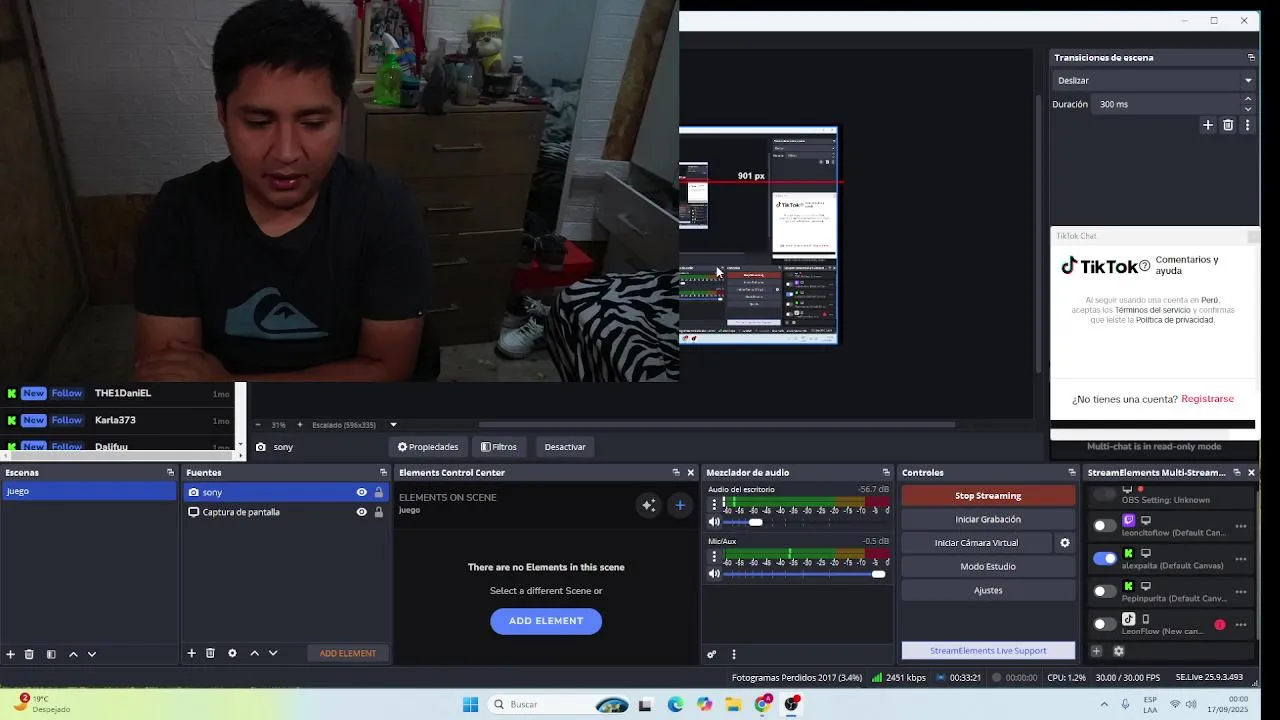Add scene transition with plus icon
The image size is (1280, 720).
[x=1208, y=125]
